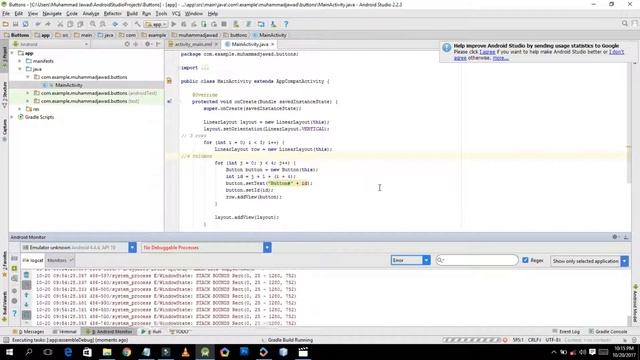640x360 pixels.
Task: Click the Find magnifier toolbar icon
Action: coord(93,24)
